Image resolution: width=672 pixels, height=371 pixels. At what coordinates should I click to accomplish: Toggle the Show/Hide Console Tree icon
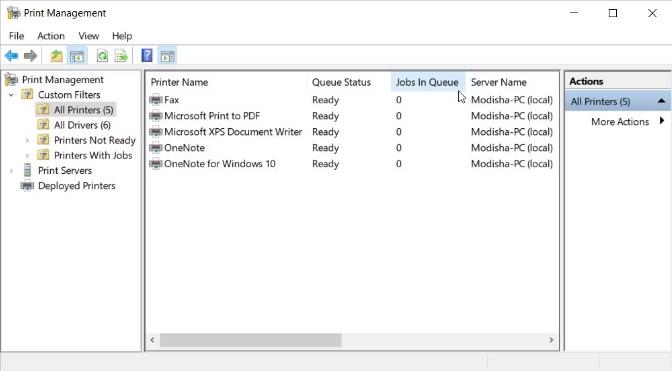(x=77, y=56)
